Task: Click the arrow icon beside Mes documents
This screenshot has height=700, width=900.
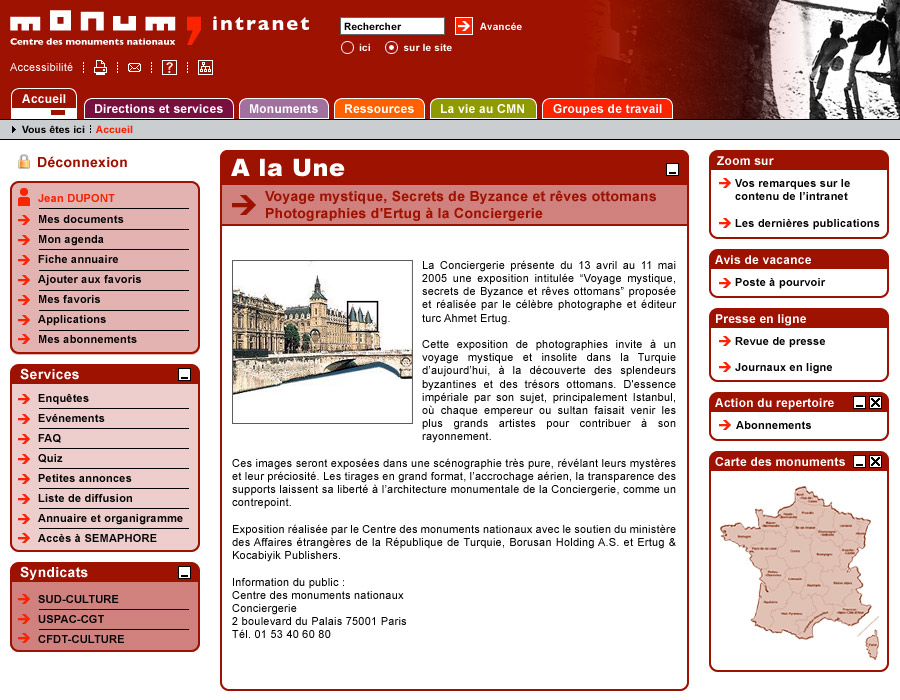Action: 24,220
